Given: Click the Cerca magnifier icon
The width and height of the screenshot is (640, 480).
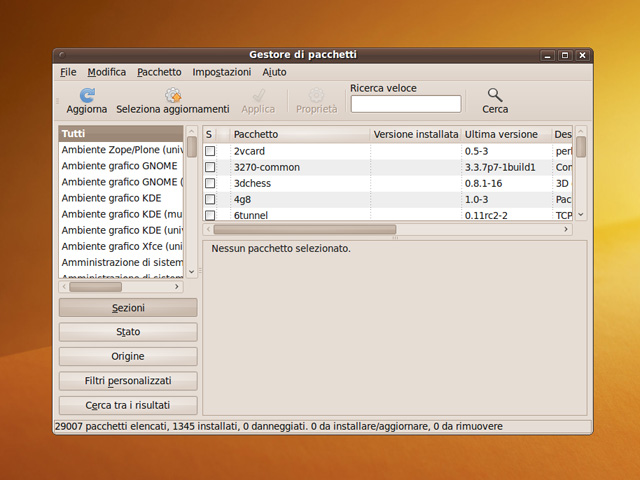Looking at the screenshot, I should (x=495, y=95).
